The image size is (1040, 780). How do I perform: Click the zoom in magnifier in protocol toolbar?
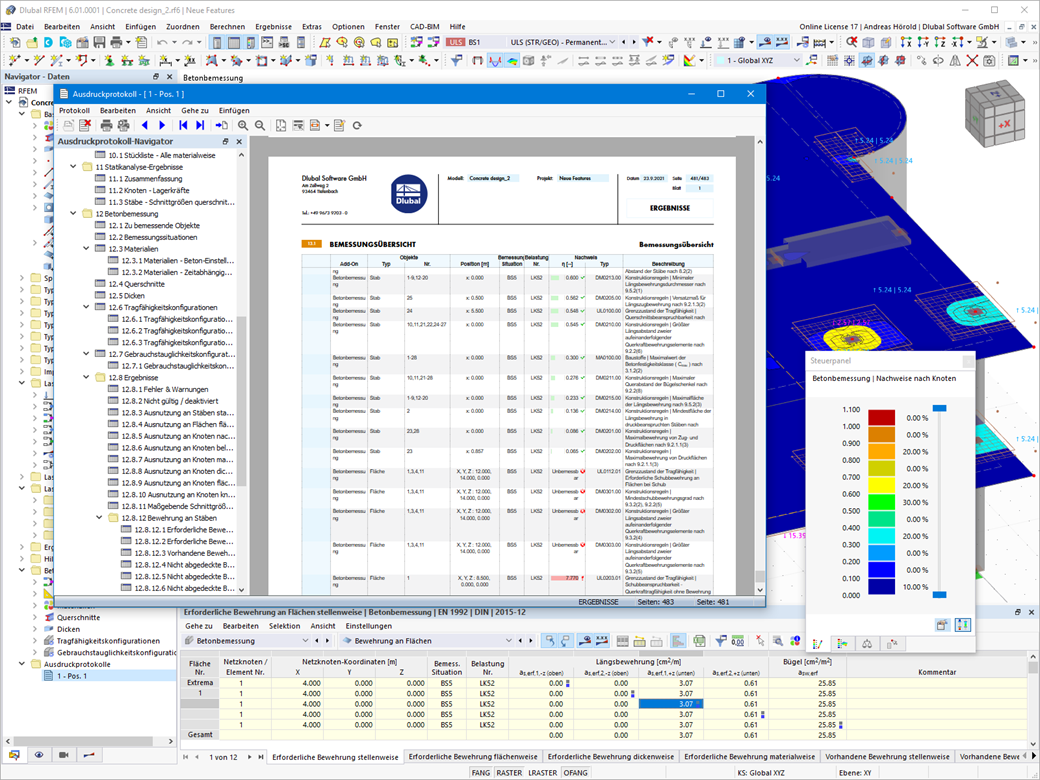point(243,125)
